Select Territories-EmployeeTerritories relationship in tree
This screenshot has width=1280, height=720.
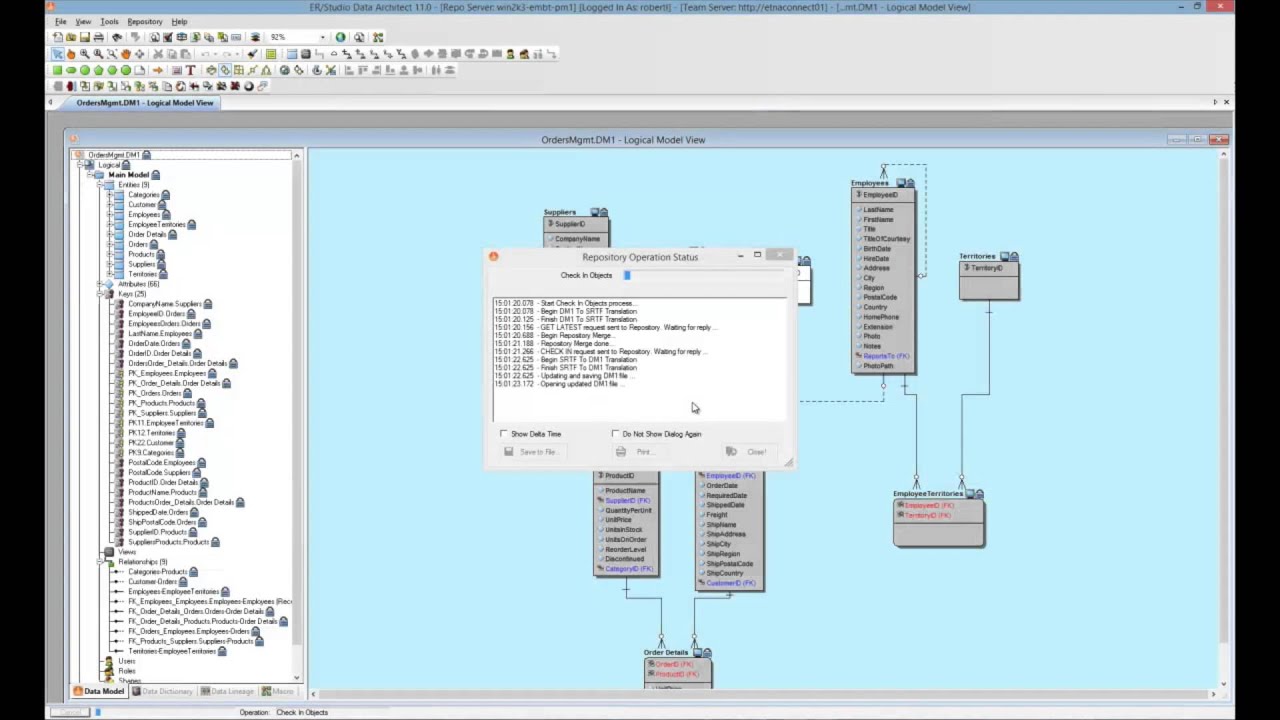click(x=172, y=651)
